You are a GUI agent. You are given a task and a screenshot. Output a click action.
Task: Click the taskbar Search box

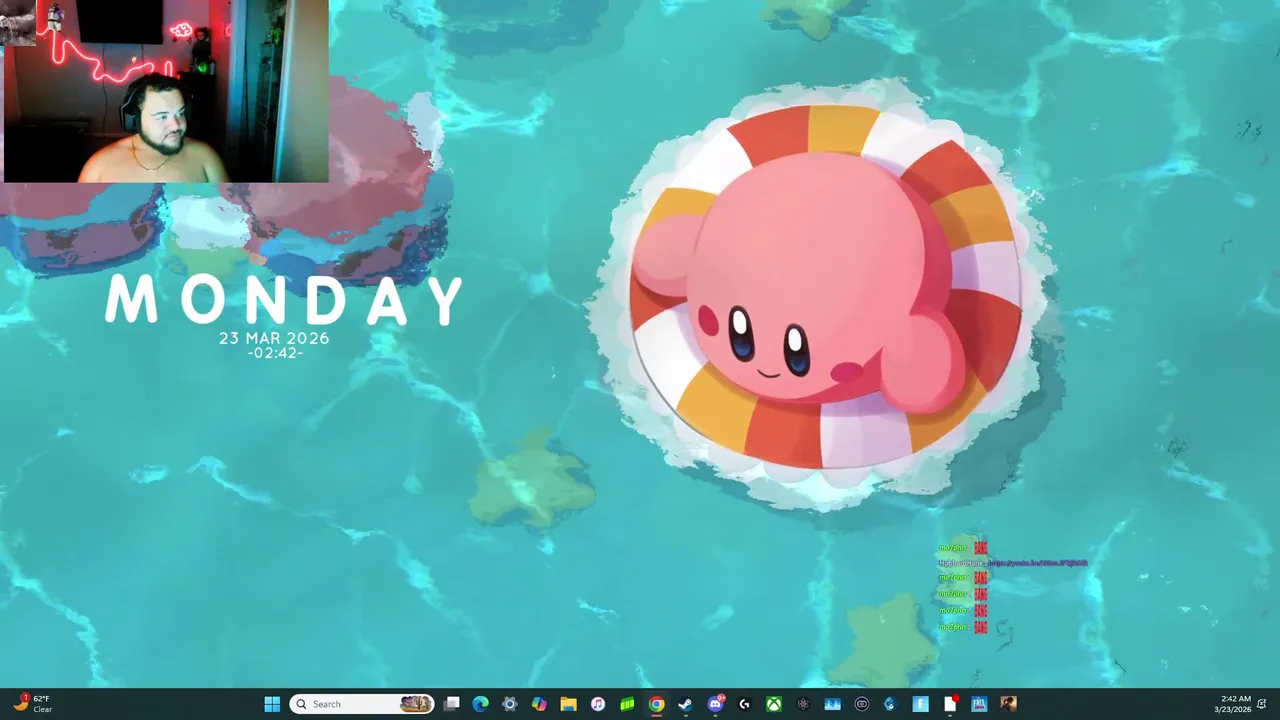tap(362, 704)
